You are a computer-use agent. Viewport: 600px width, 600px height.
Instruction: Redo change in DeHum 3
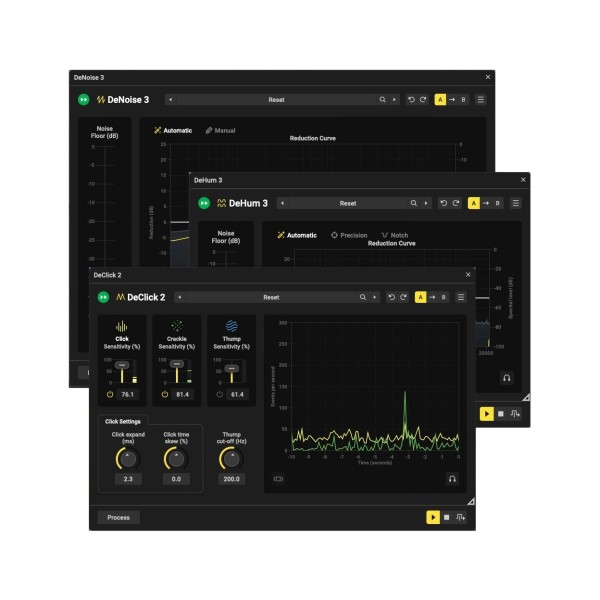point(456,203)
